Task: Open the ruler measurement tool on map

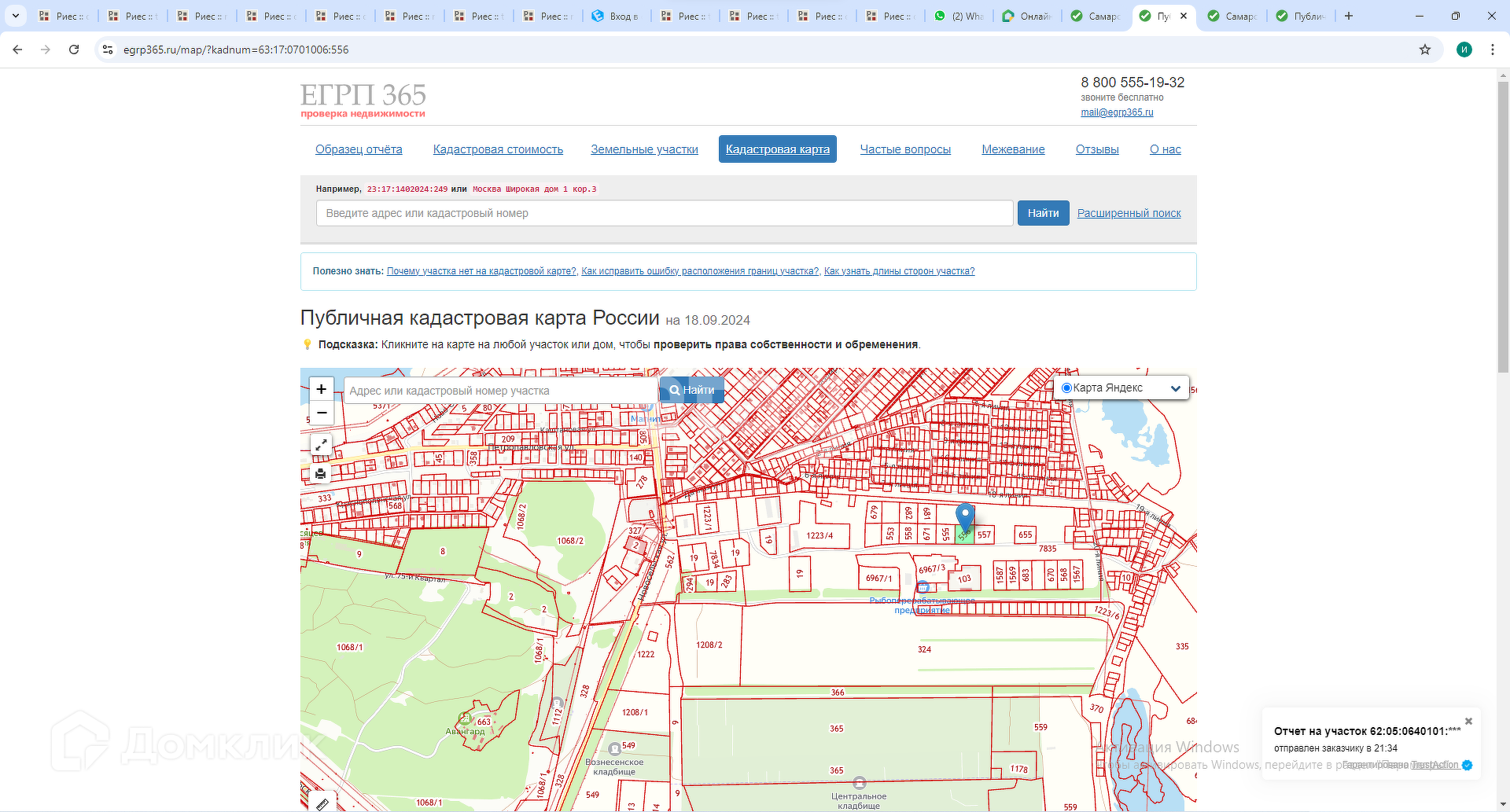Action: coord(322,803)
